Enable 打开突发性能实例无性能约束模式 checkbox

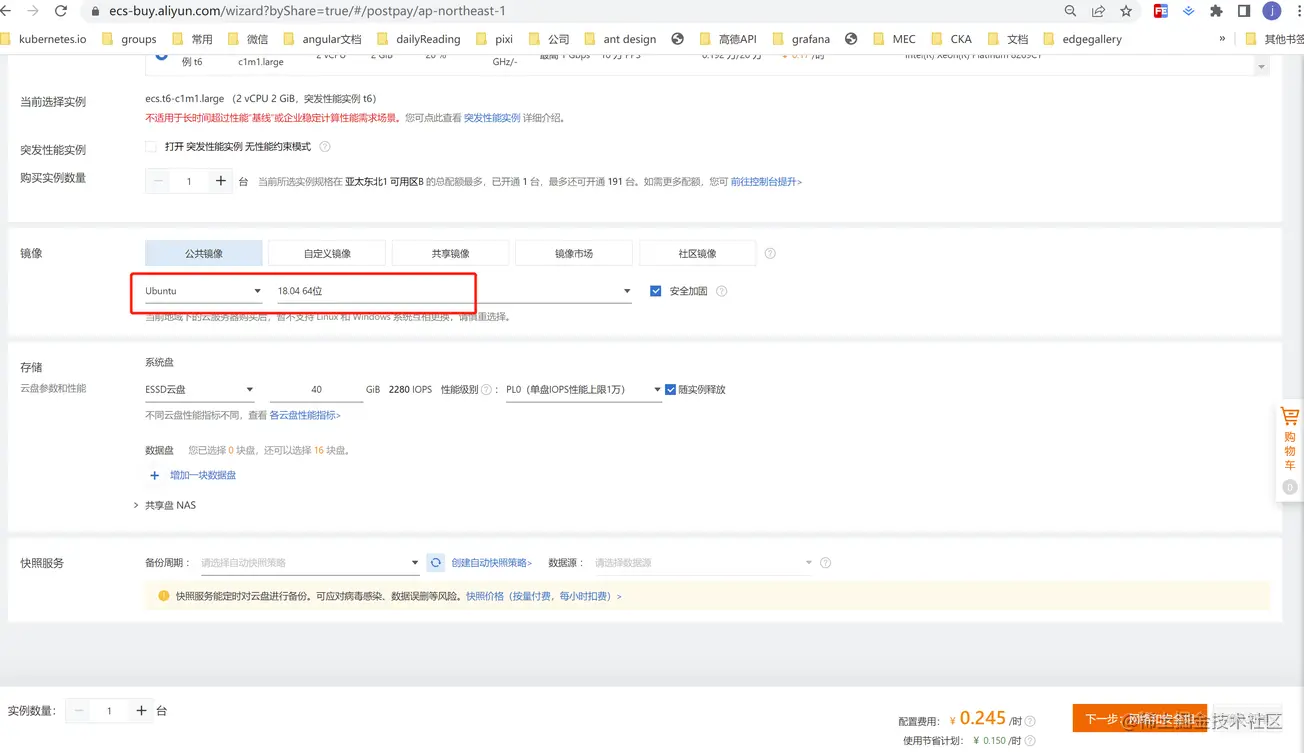point(151,147)
